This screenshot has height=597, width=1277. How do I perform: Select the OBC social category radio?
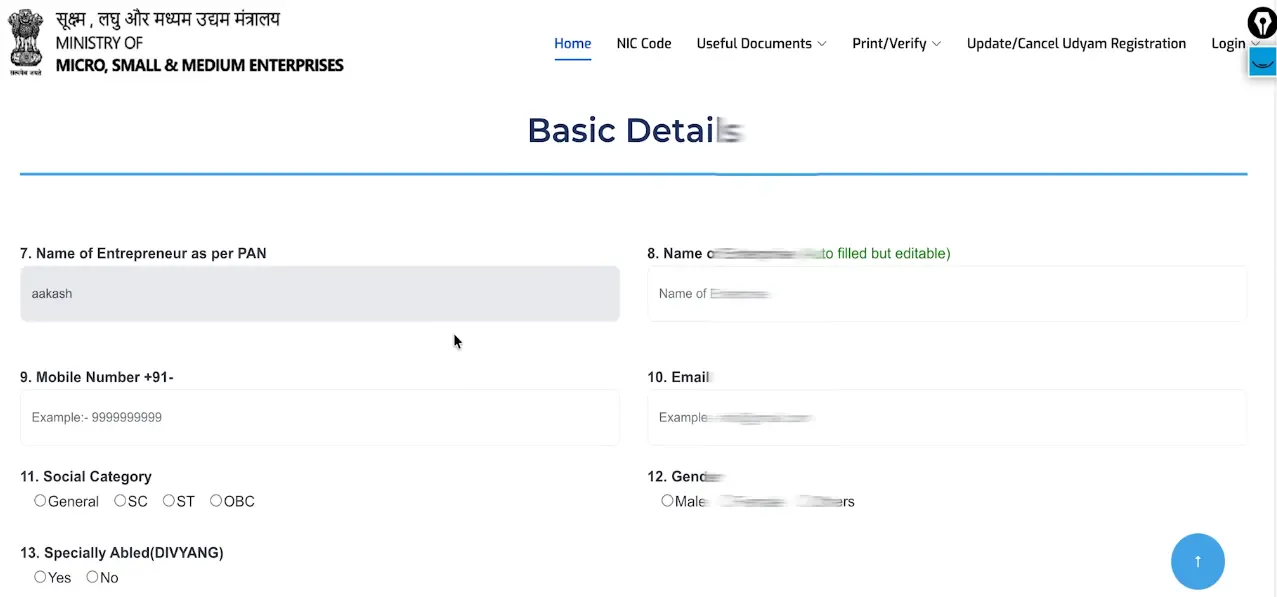coord(216,501)
